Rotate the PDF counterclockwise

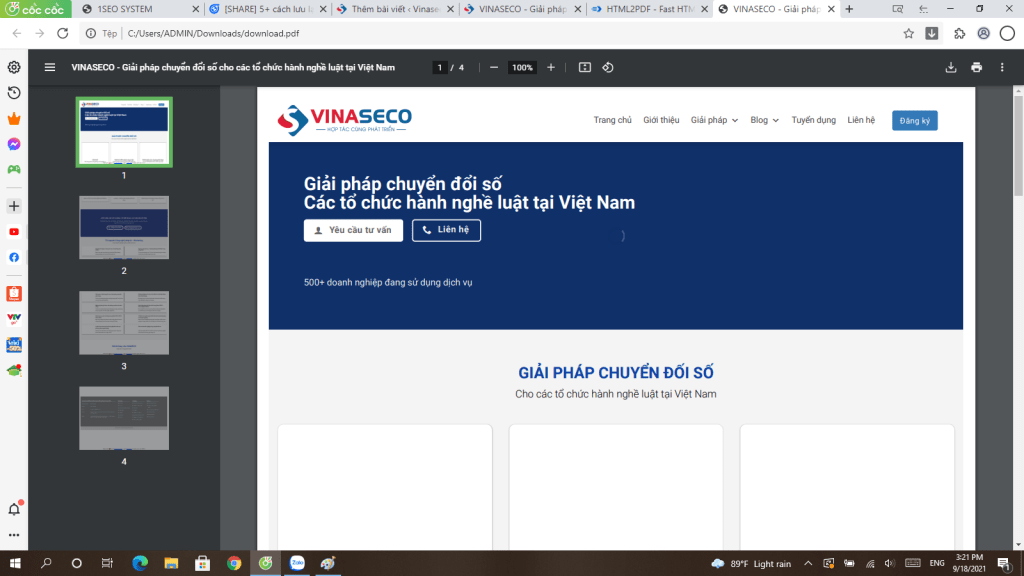click(x=608, y=67)
